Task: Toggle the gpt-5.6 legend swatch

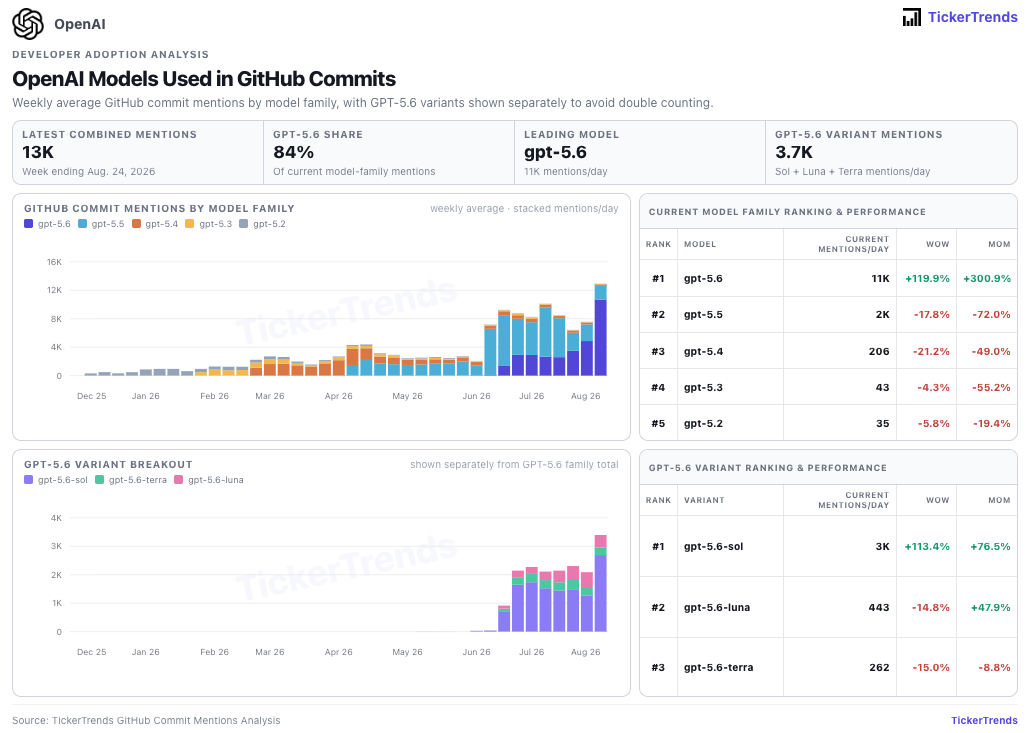Action: 28,224
